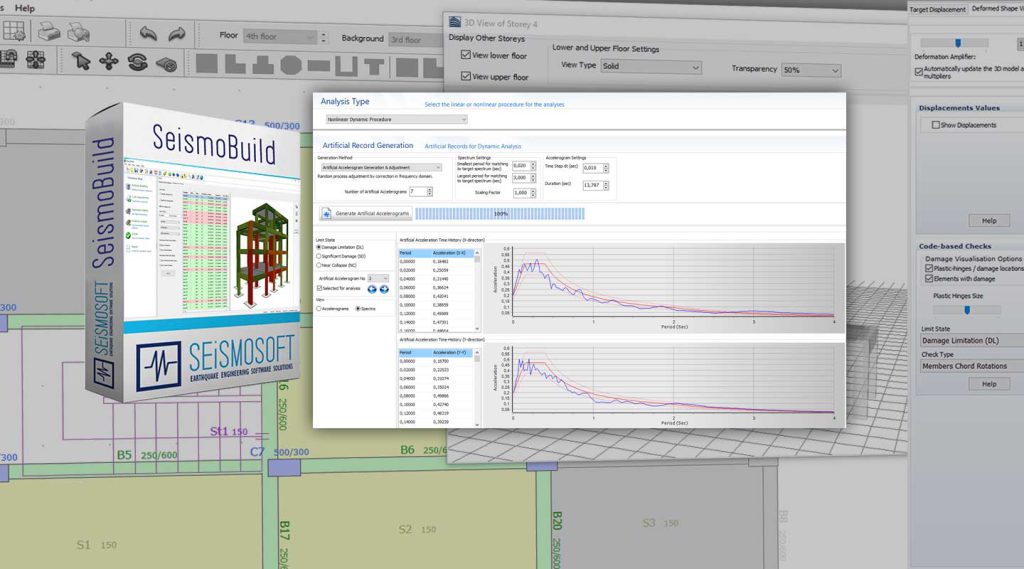This screenshot has width=1024, height=569.
Task: Insert an L-shaped column section
Action: coord(234,64)
